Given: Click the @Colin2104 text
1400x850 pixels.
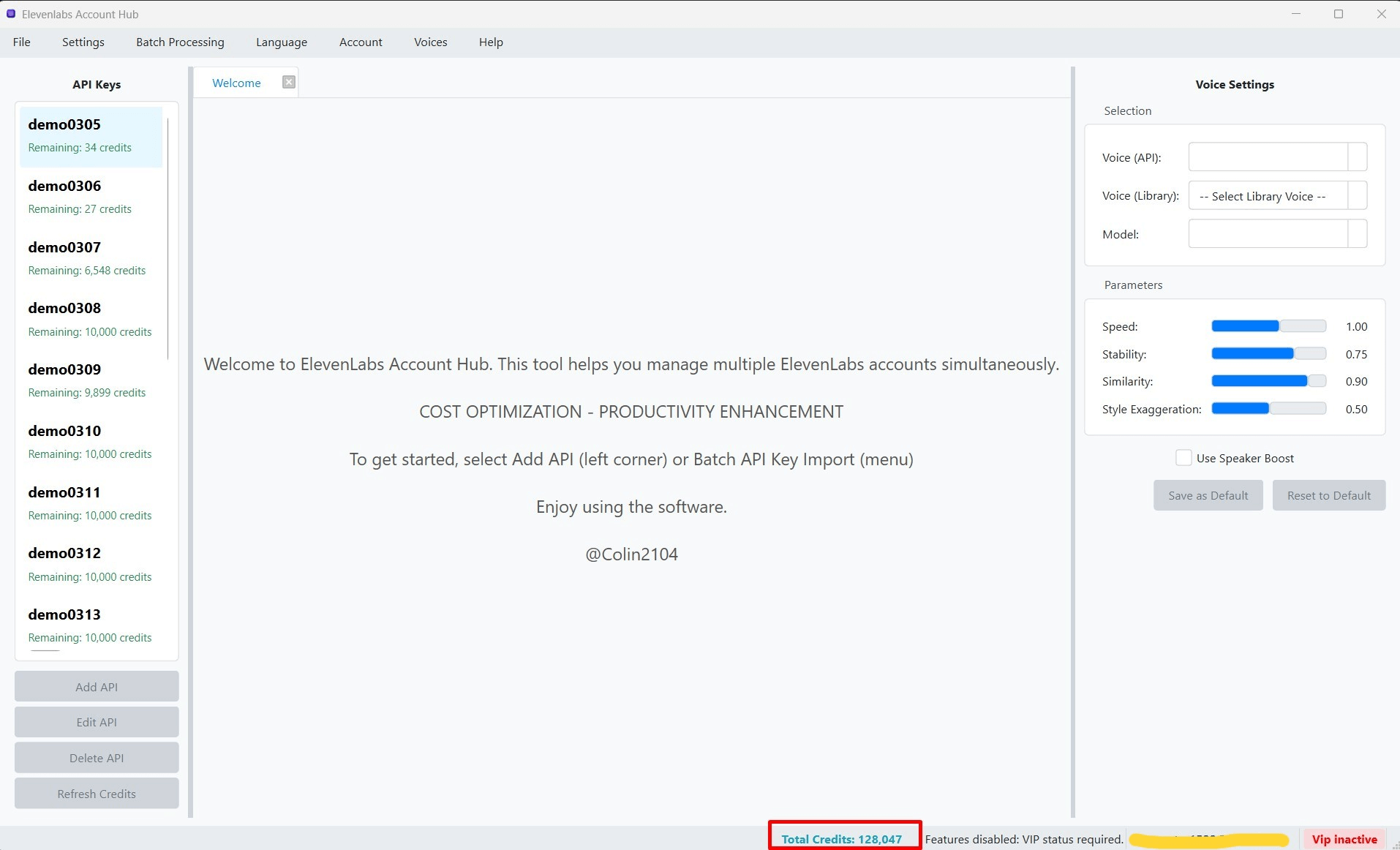Looking at the screenshot, I should coord(632,554).
